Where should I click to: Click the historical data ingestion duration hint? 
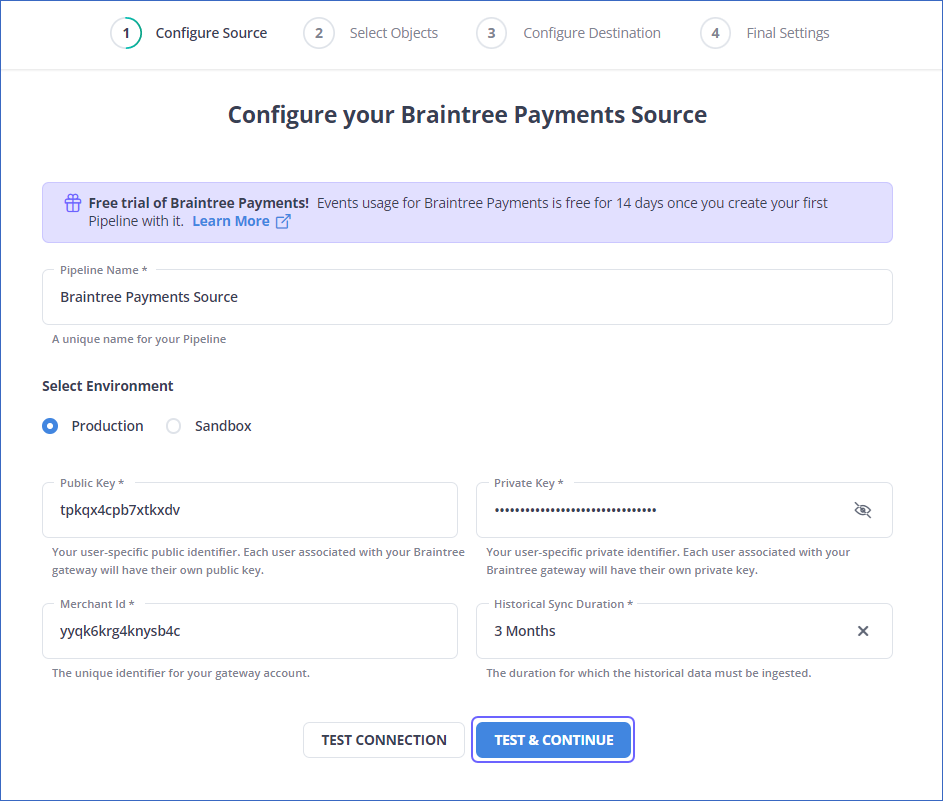point(648,673)
